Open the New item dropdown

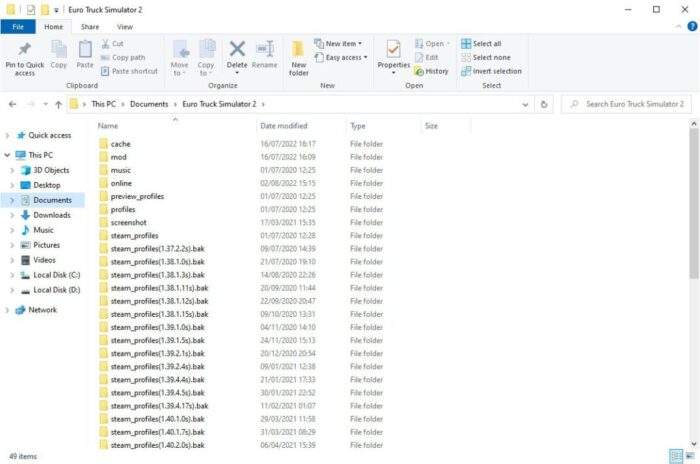pyautogui.click(x=338, y=43)
